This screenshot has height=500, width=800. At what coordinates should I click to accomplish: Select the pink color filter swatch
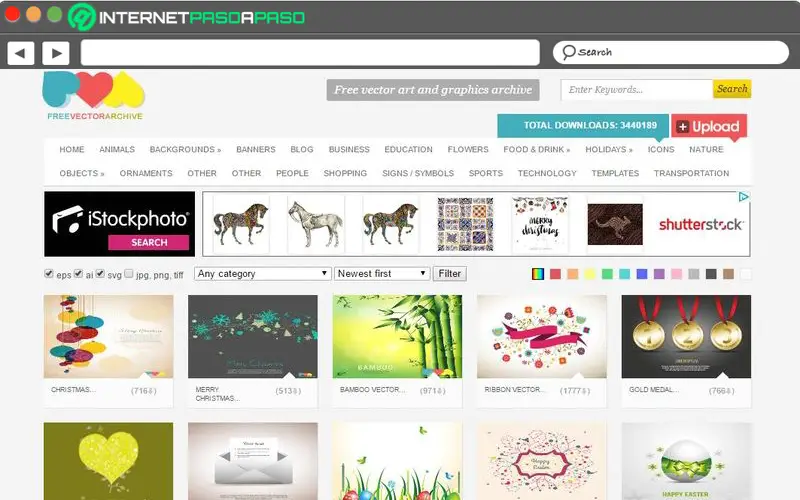[x=677, y=274]
